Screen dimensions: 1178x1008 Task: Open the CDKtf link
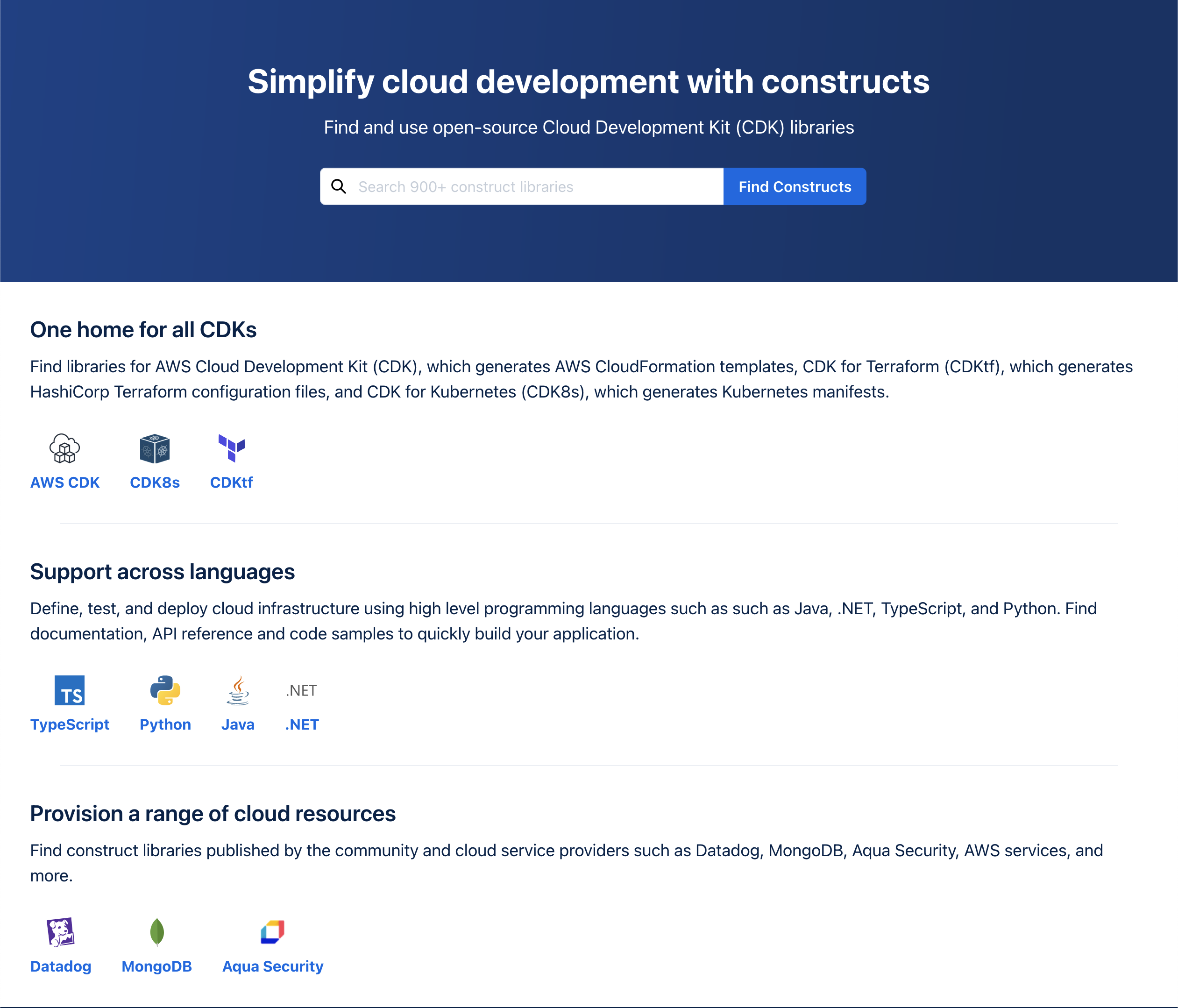click(x=231, y=482)
